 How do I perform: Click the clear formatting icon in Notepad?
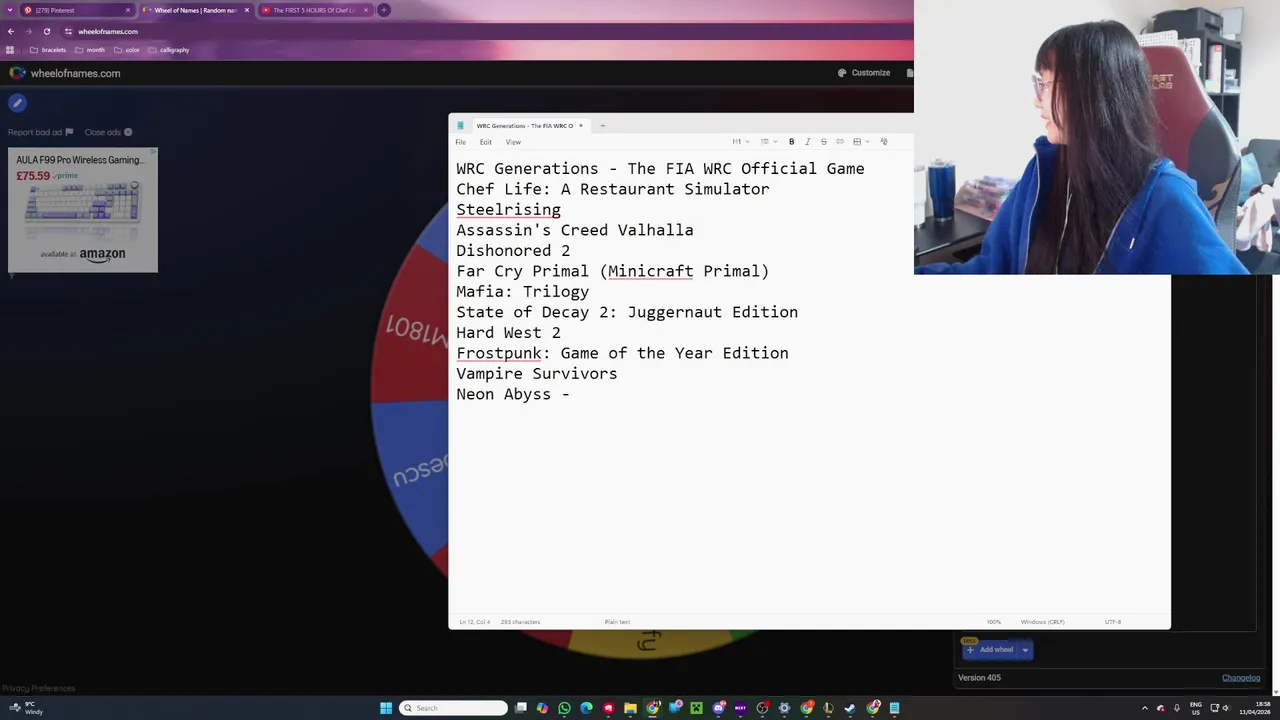coord(884,142)
